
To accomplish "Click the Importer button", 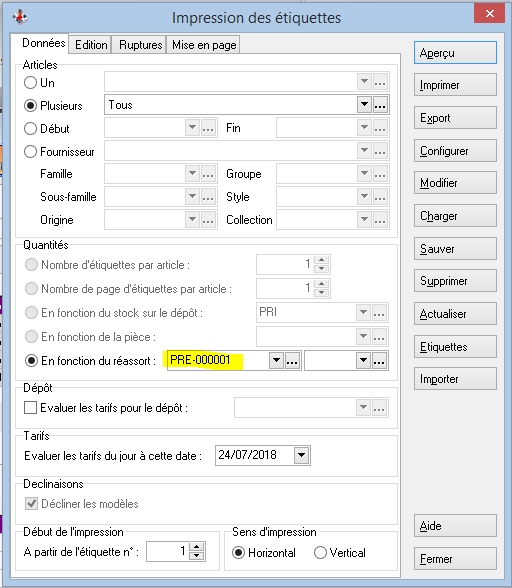I will point(455,379).
